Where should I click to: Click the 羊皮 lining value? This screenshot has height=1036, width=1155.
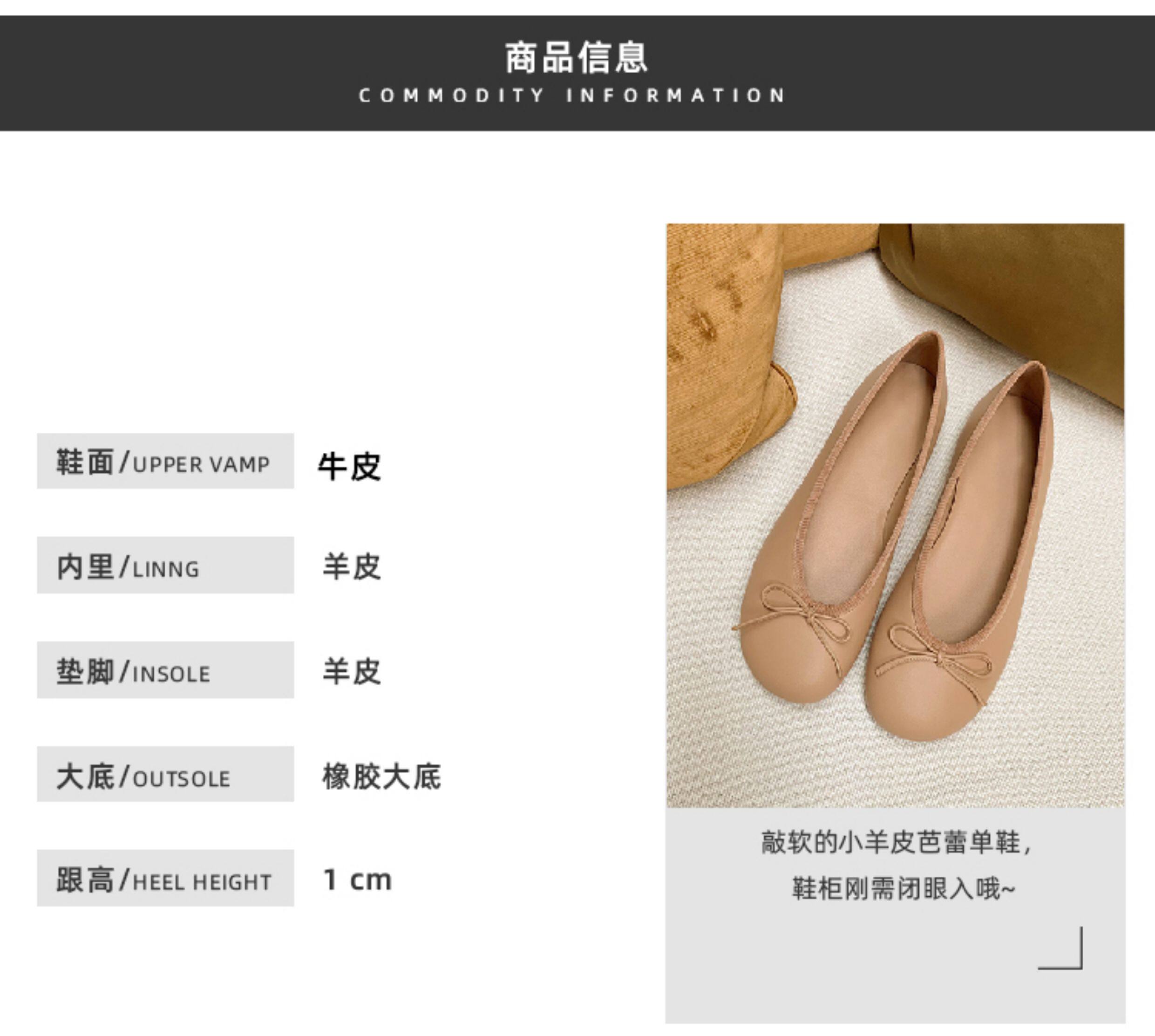click(352, 566)
